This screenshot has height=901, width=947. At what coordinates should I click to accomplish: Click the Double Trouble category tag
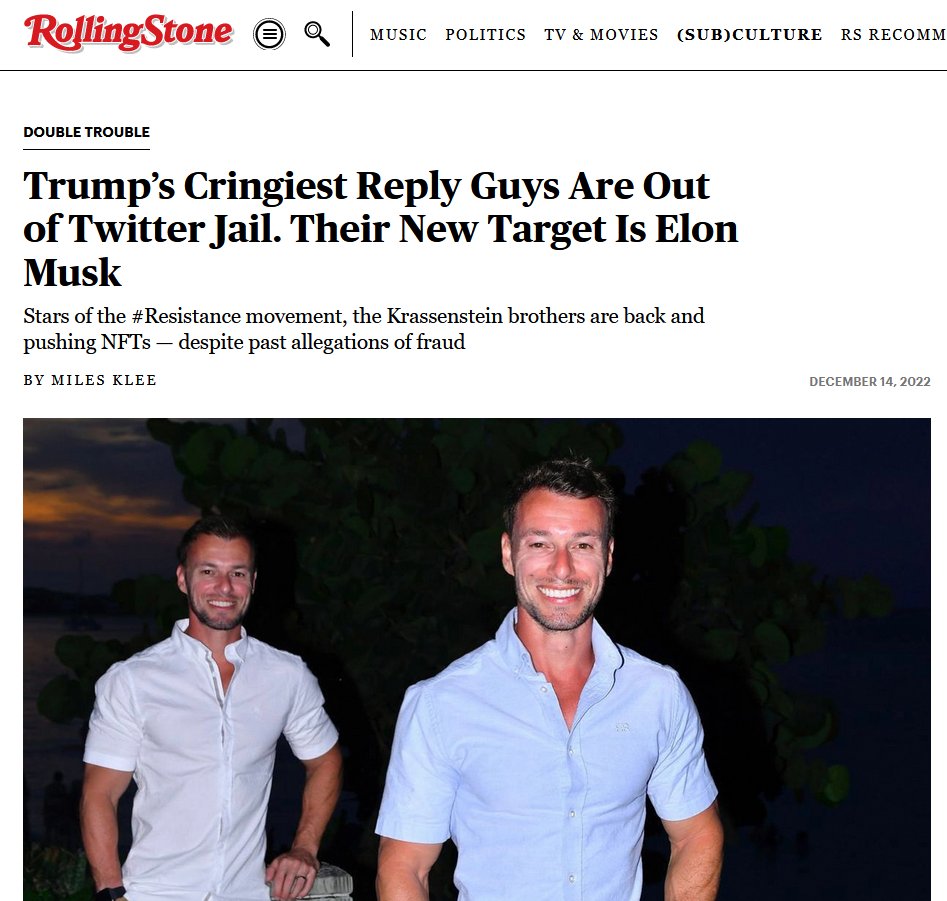tap(86, 132)
